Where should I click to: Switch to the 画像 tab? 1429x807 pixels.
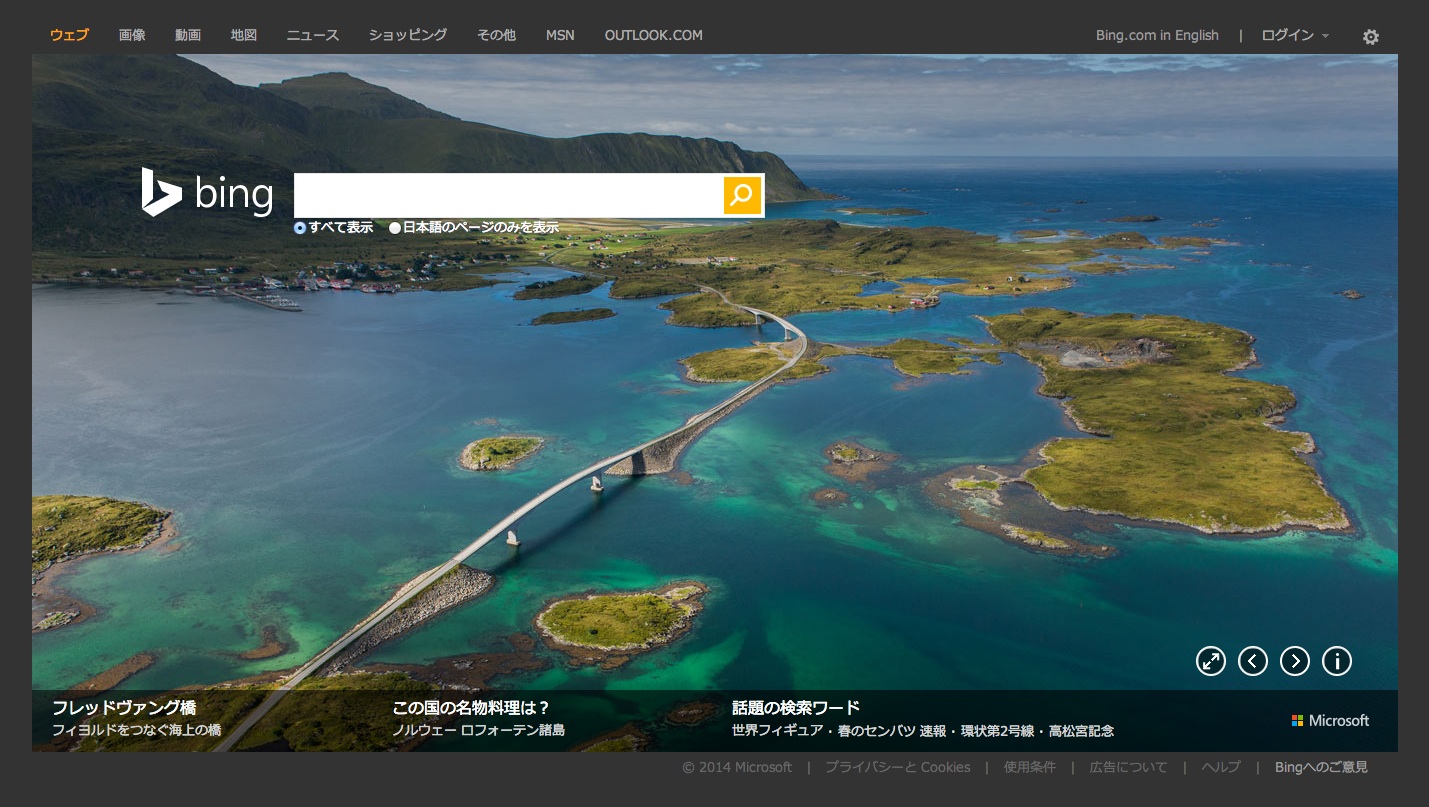pos(132,35)
